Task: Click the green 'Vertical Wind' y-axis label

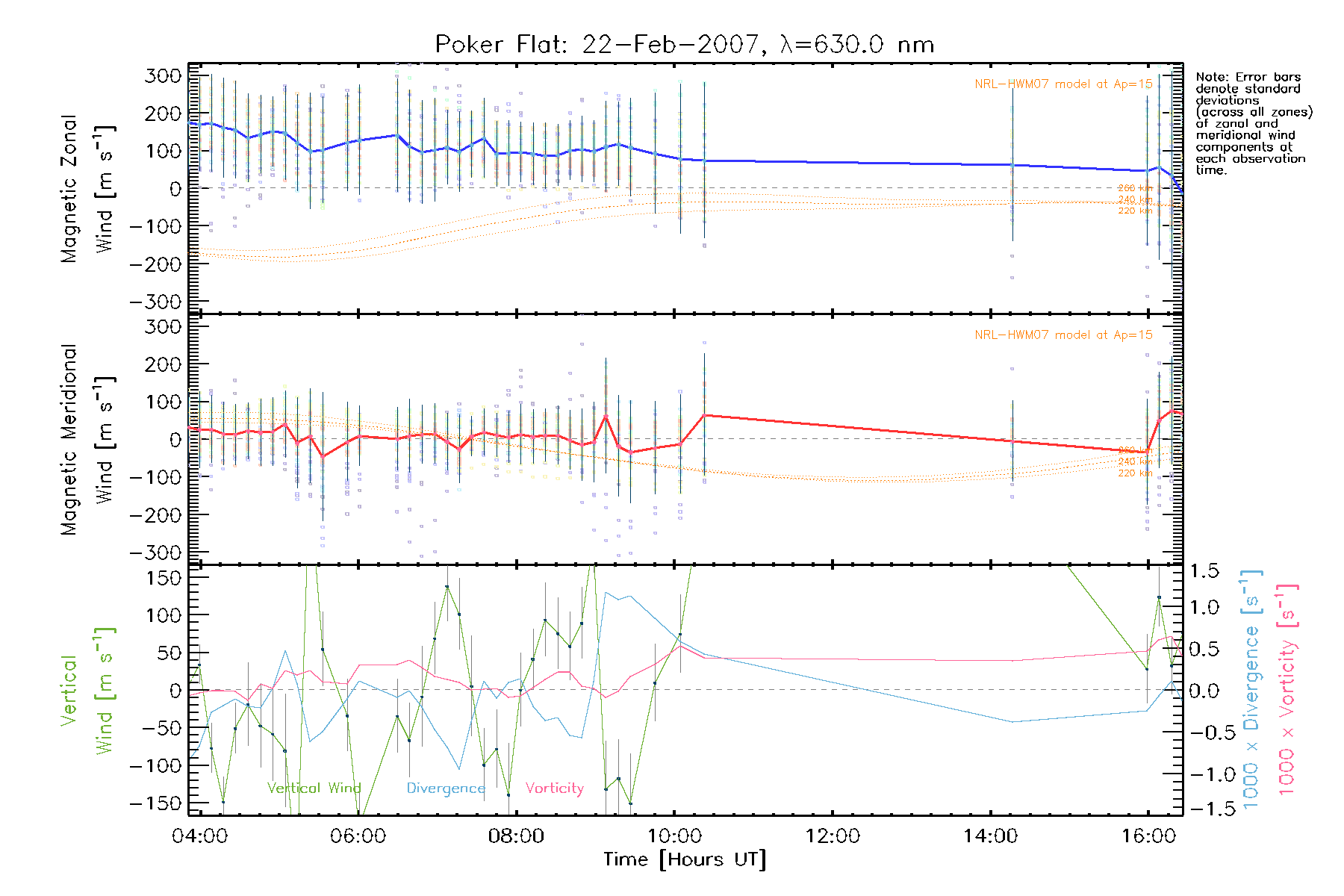Action: pyautogui.click(x=87, y=691)
